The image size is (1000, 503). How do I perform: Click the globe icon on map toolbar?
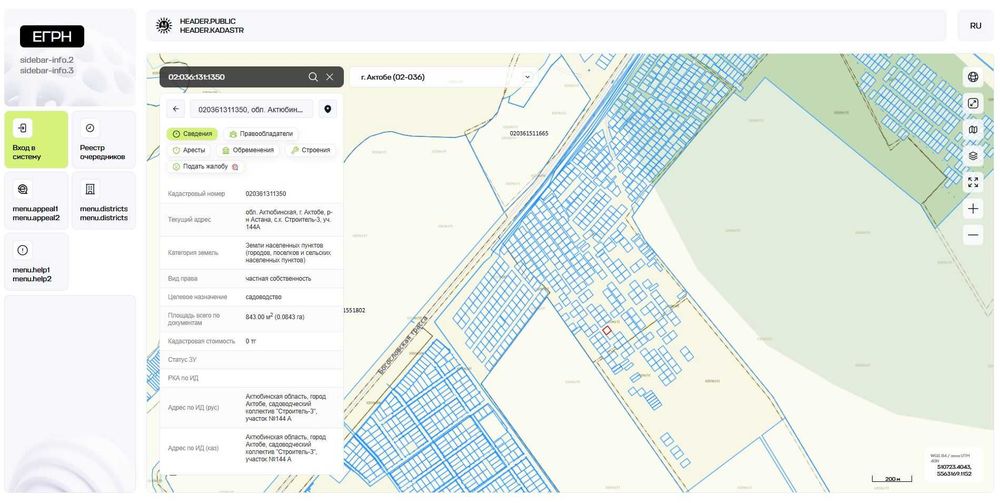(973, 77)
